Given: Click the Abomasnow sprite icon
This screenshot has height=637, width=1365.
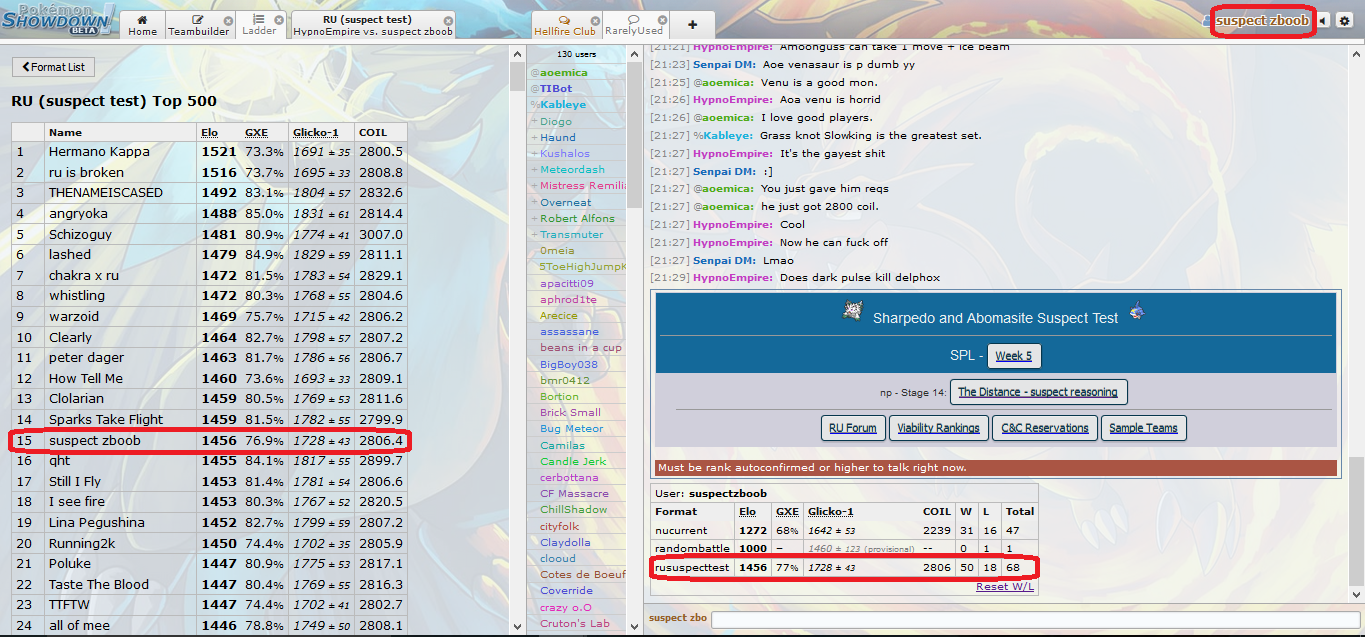Looking at the screenshot, I should tap(853, 313).
